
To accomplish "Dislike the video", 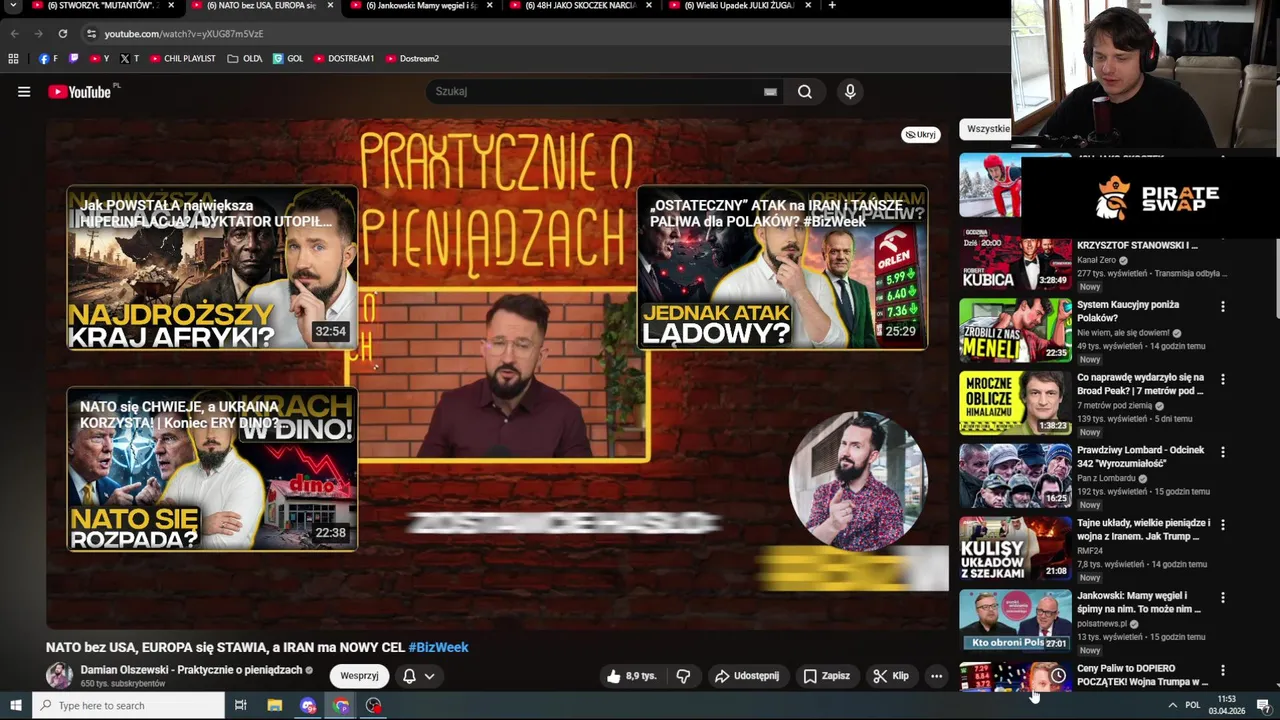I will [683, 676].
